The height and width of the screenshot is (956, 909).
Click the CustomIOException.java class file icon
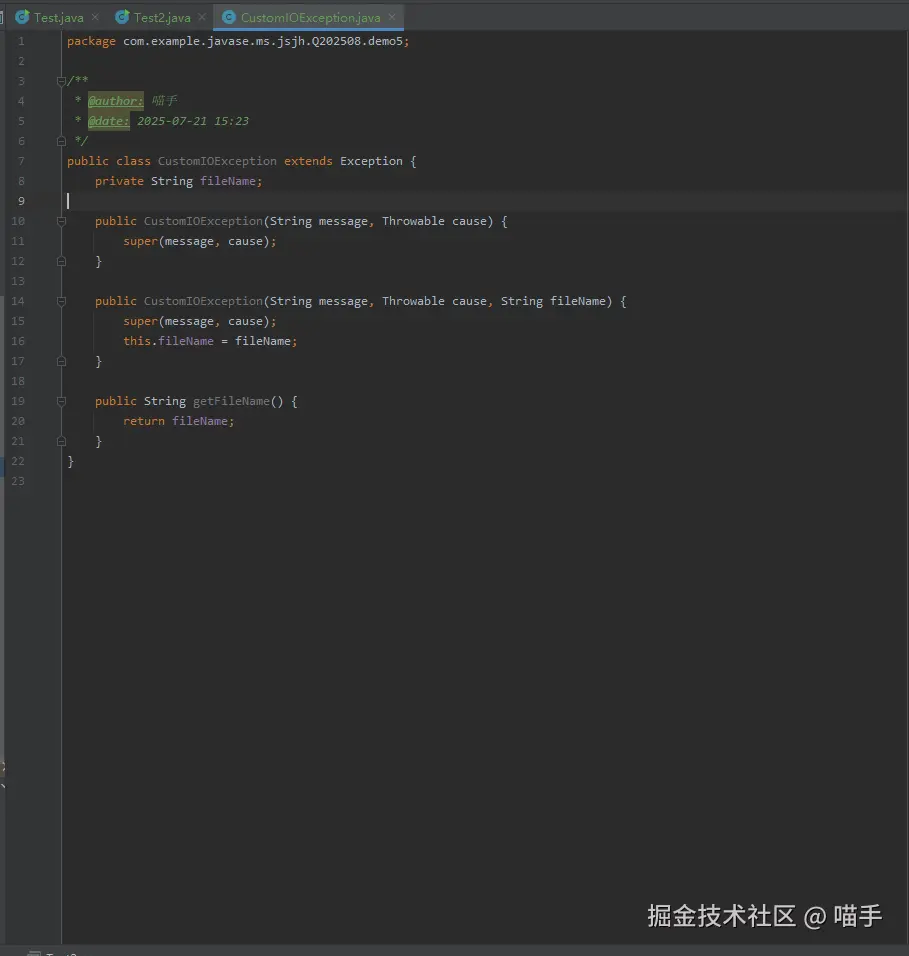point(229,18)
